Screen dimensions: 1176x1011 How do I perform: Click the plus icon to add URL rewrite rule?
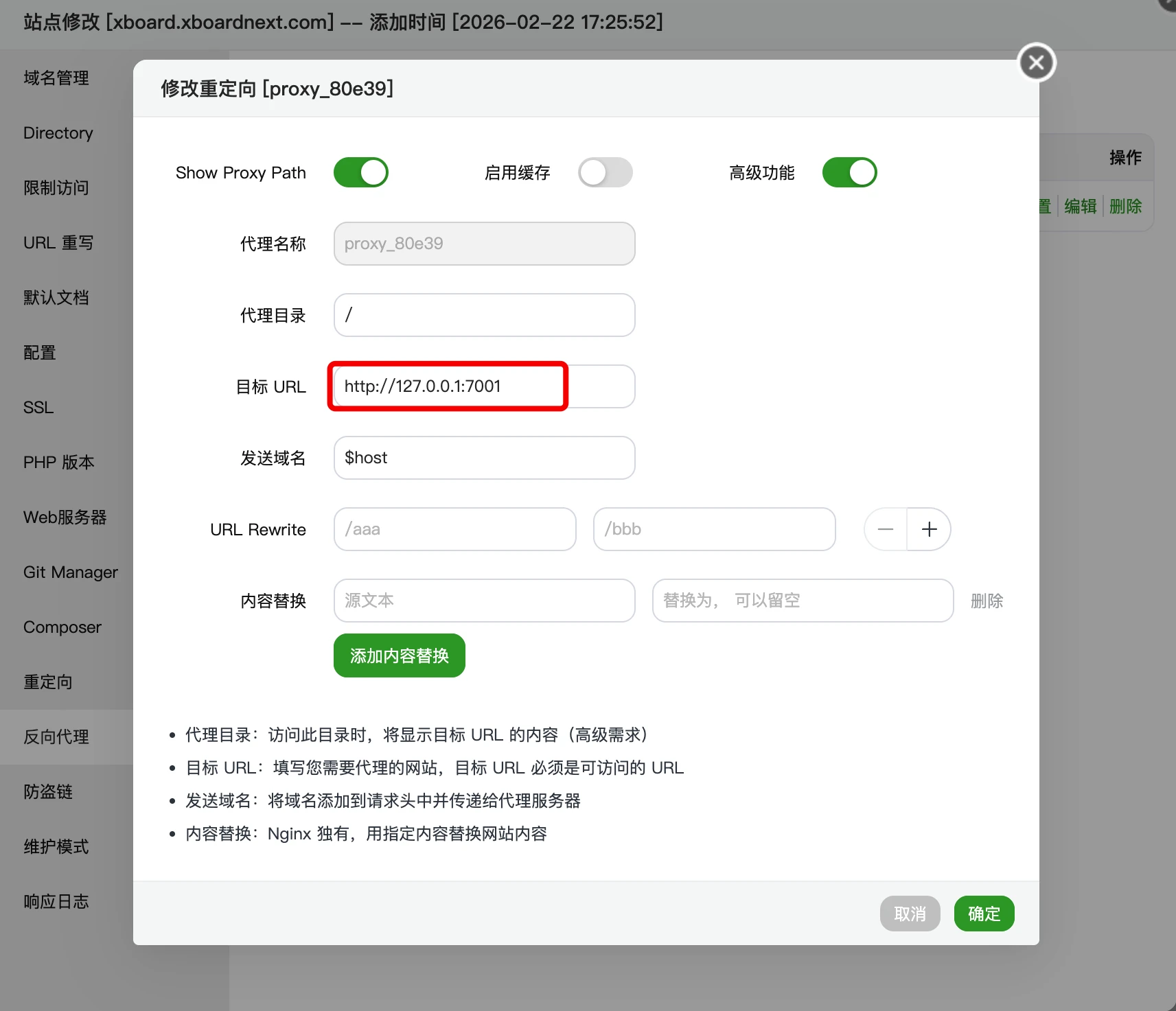tap(929, 529)
